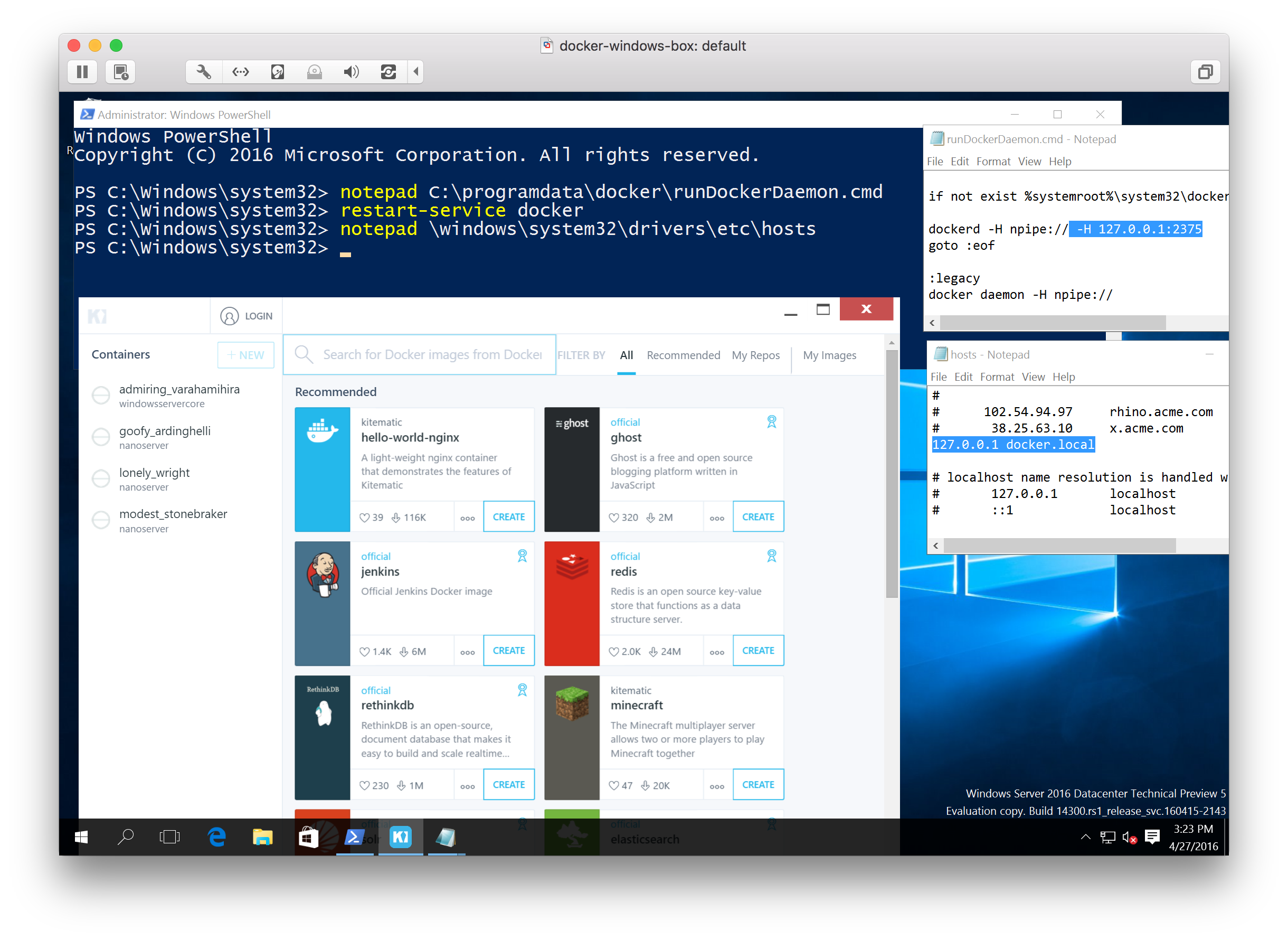Click CREATE button for Redis image
Viewport: 1288px width, 940px height.
point(757,650)
